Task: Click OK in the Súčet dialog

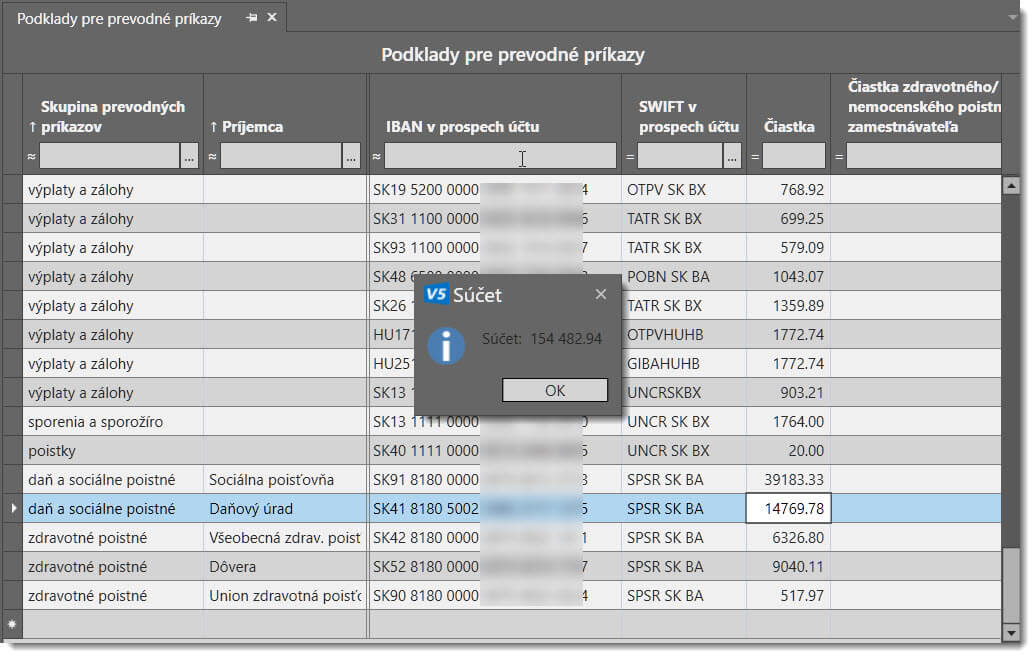Action: coord(554,390)
